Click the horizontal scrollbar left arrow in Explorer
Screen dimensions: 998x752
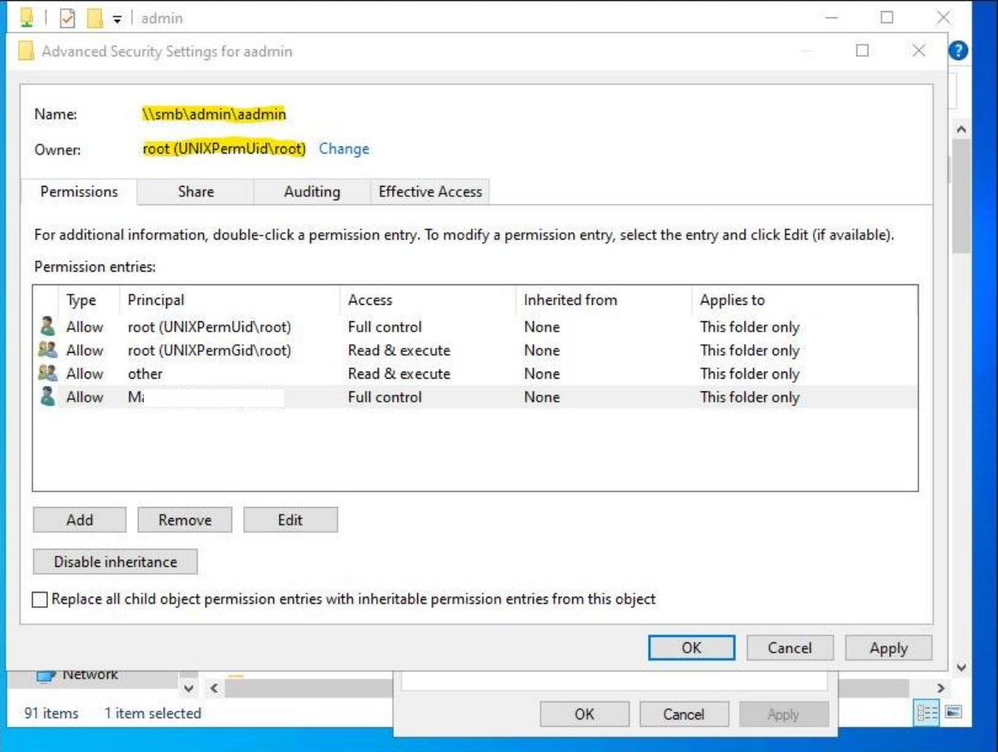tap(214, 688)
